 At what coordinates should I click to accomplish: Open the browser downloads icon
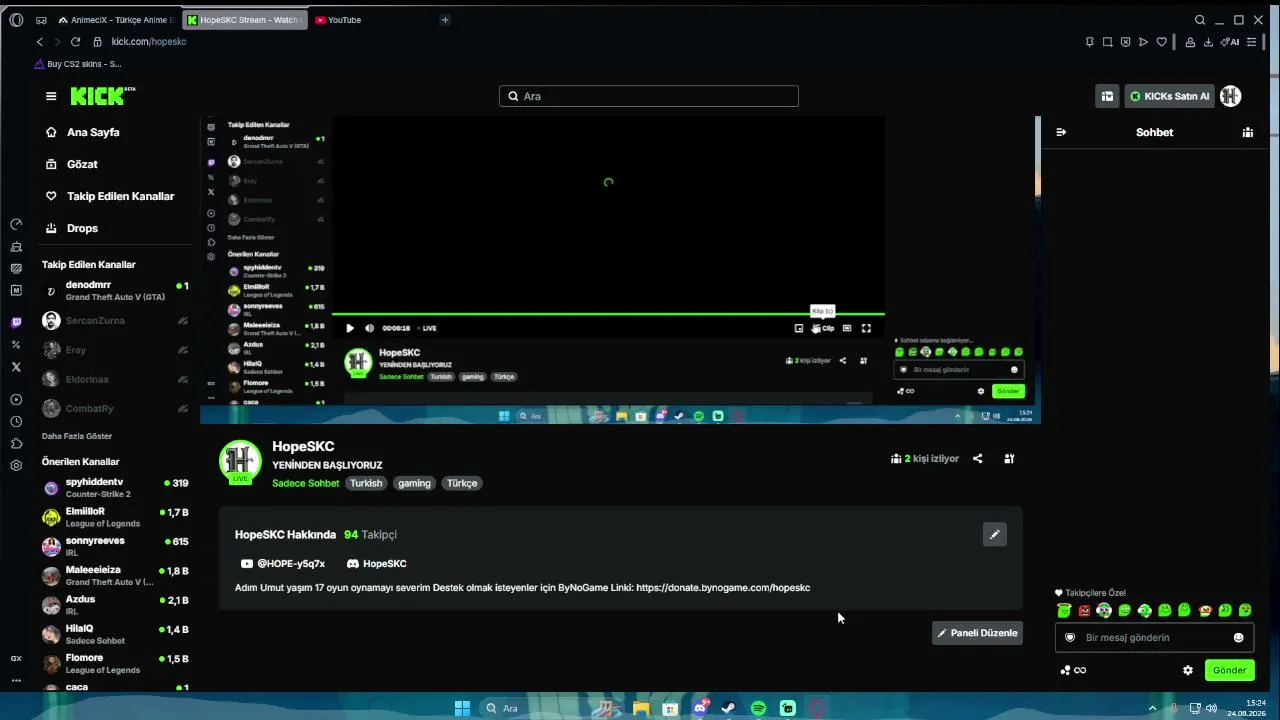click(1208, 42)
